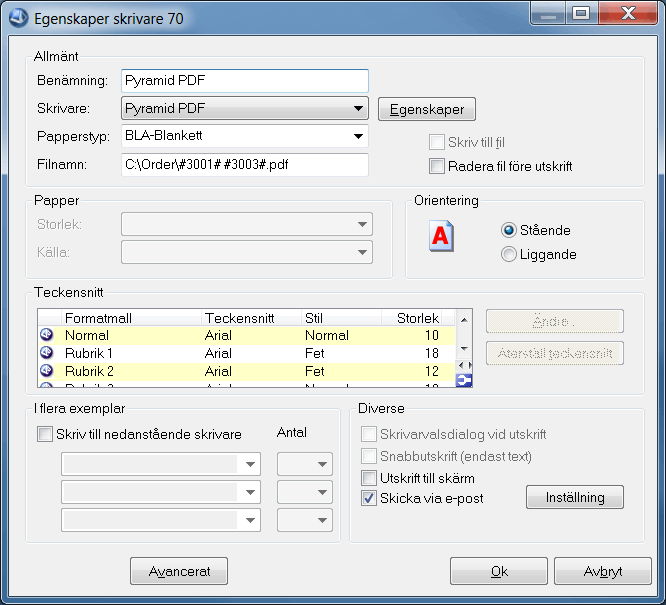Image resolution: width=666 pixels, height=605 pixels.
Task: Check Skriv till nedanstående skrivare
Action: (x=45, y=434)
